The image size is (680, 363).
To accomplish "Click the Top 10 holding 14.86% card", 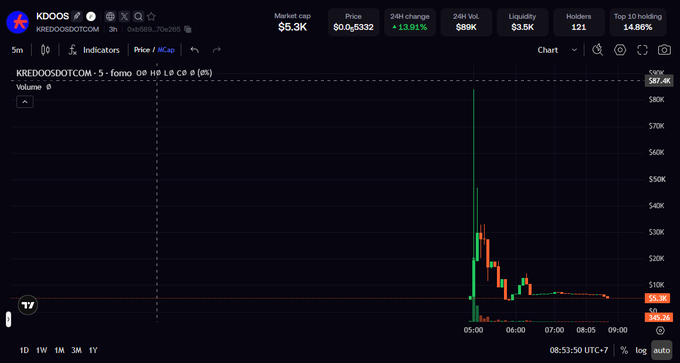I will coord(638,22).
